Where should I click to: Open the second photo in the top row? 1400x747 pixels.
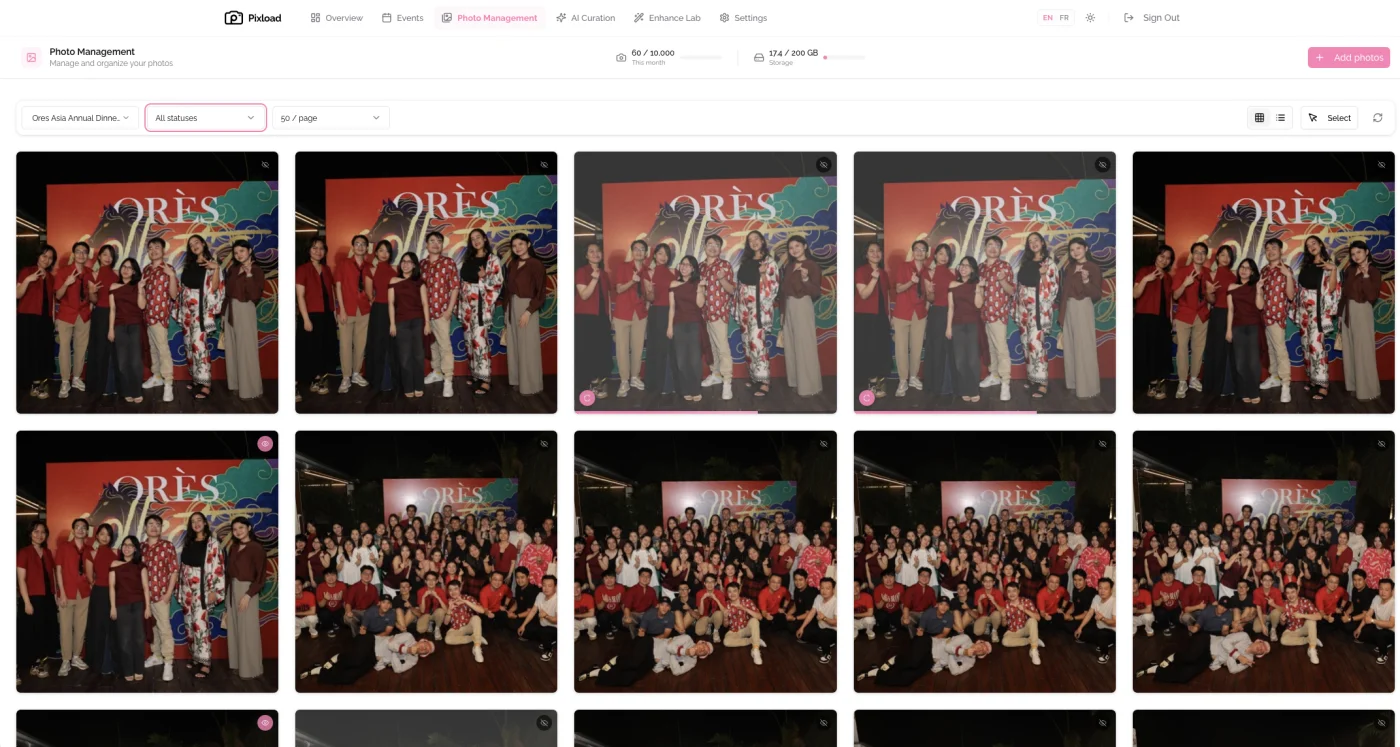click(x=426, y=283)
